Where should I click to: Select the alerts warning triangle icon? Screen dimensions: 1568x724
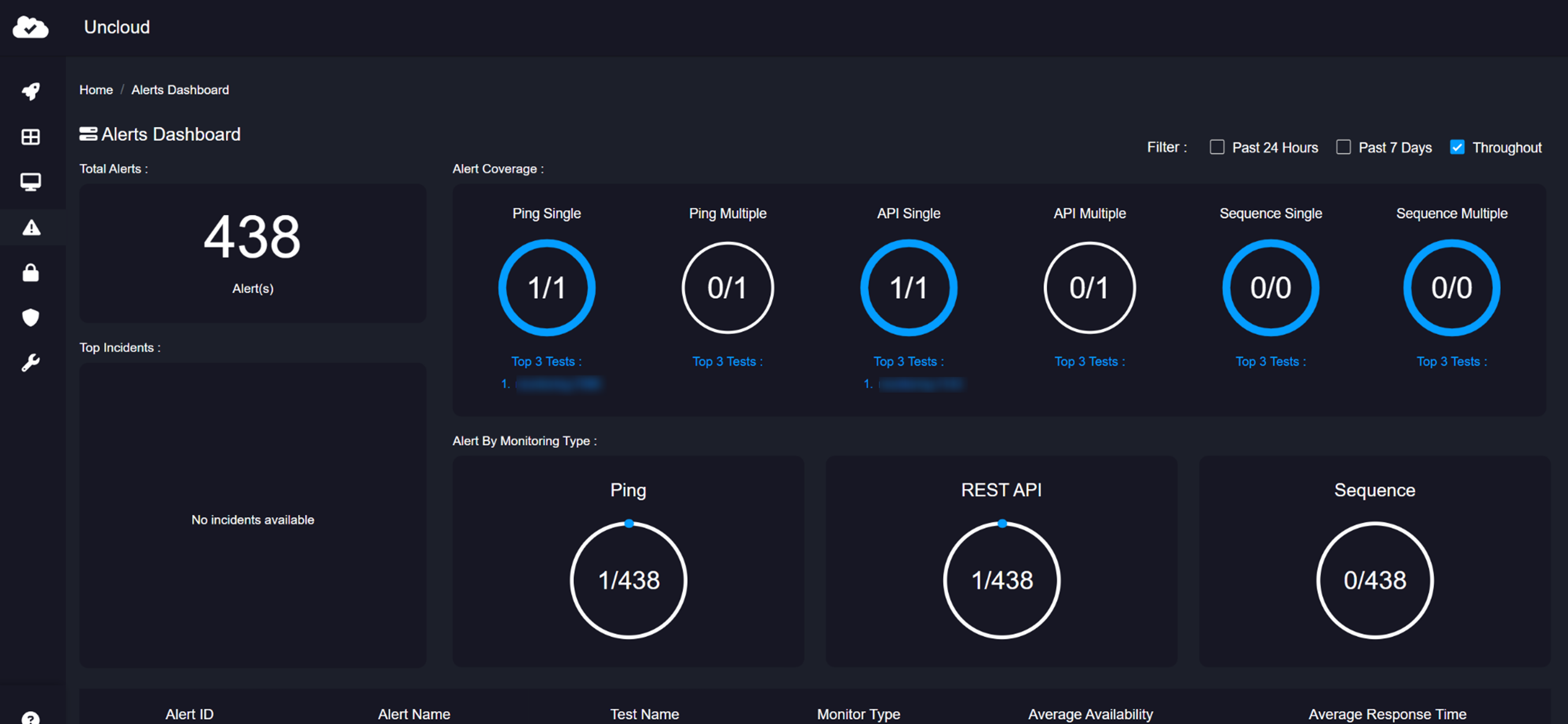[31, 228]
